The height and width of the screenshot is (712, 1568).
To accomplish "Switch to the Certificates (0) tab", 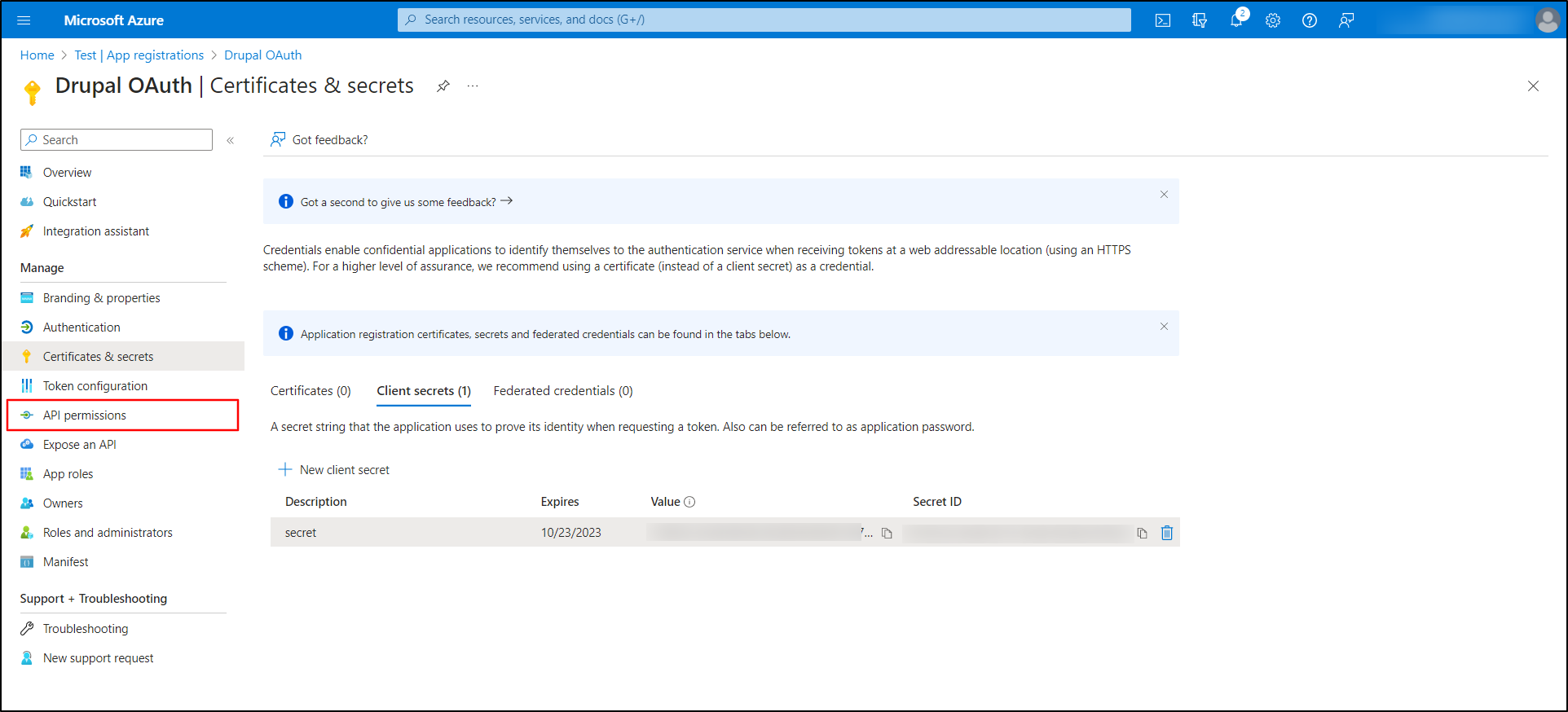I will point(311,391).
